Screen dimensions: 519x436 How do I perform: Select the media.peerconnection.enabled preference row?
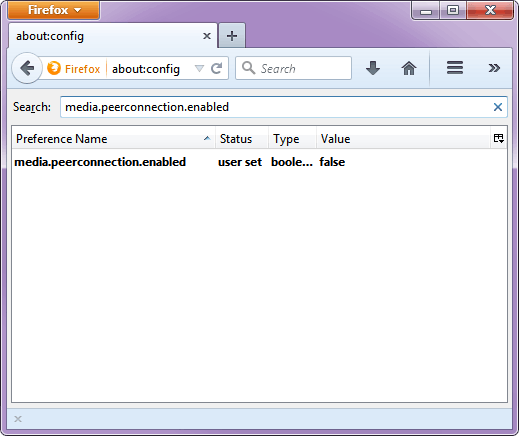click(259, 162)
